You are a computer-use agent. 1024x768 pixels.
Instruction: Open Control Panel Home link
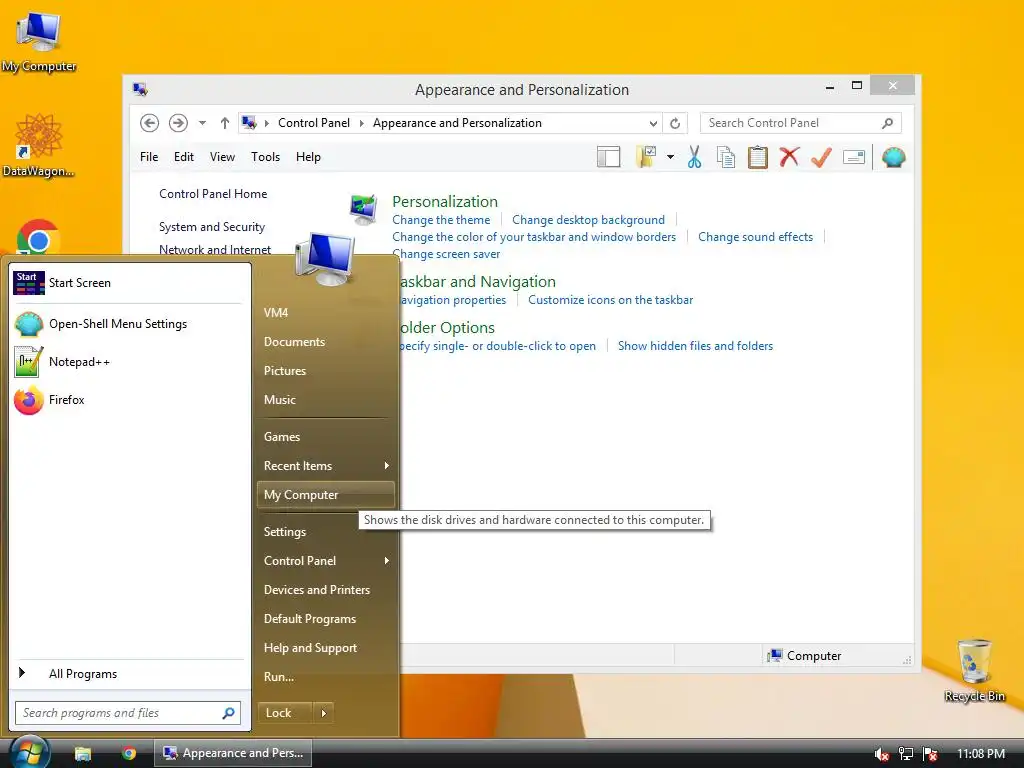[213, 194]
